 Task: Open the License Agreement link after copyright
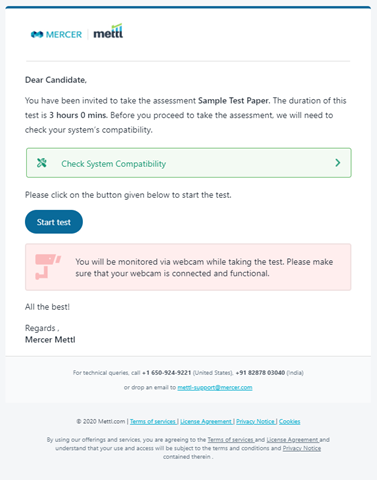point(206,421)
